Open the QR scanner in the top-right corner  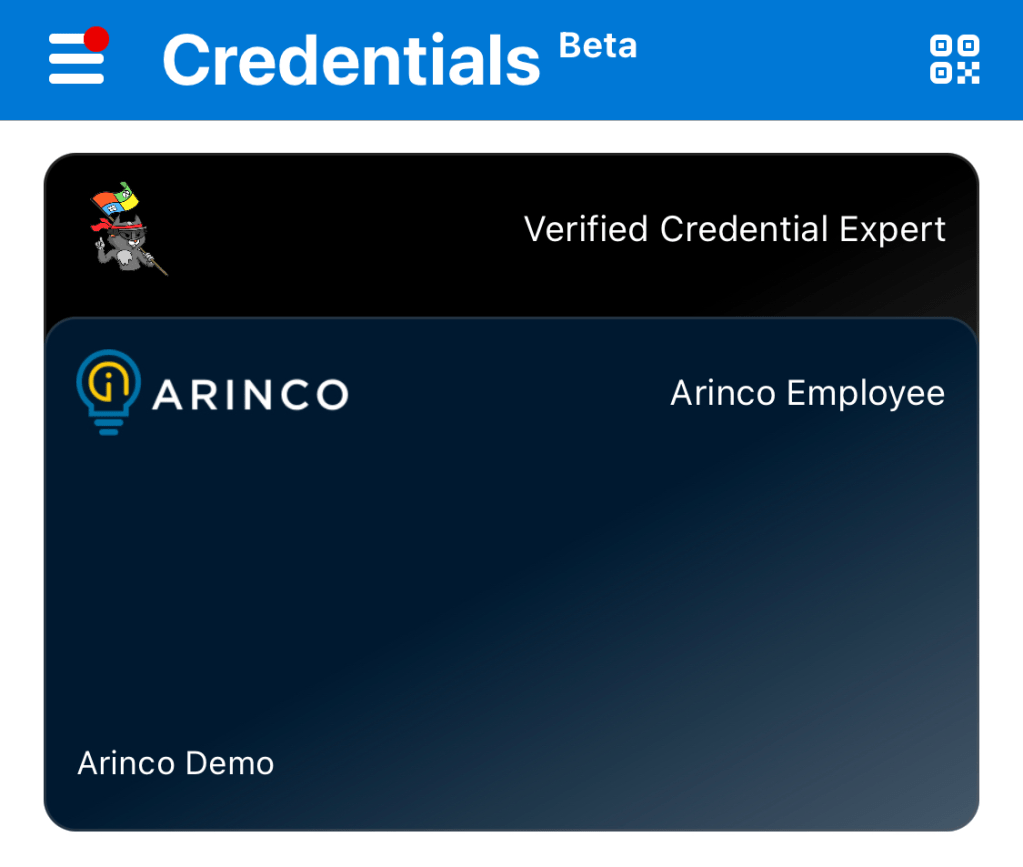click(954, 59)
